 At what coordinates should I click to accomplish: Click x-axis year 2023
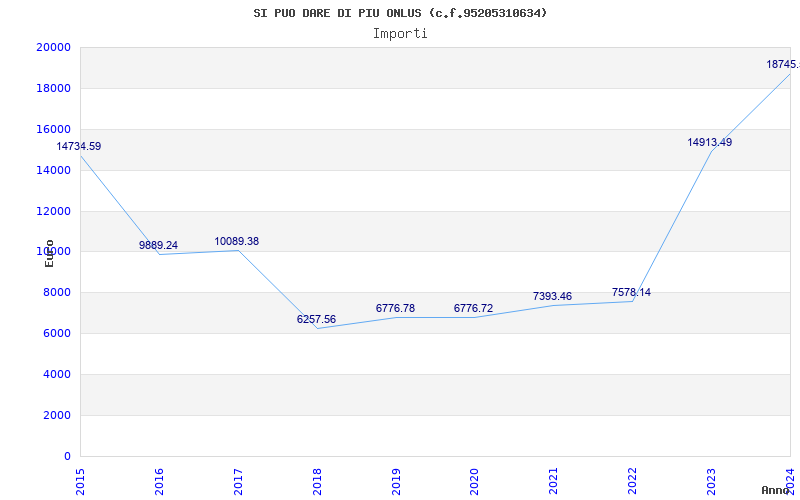[711, 482]
